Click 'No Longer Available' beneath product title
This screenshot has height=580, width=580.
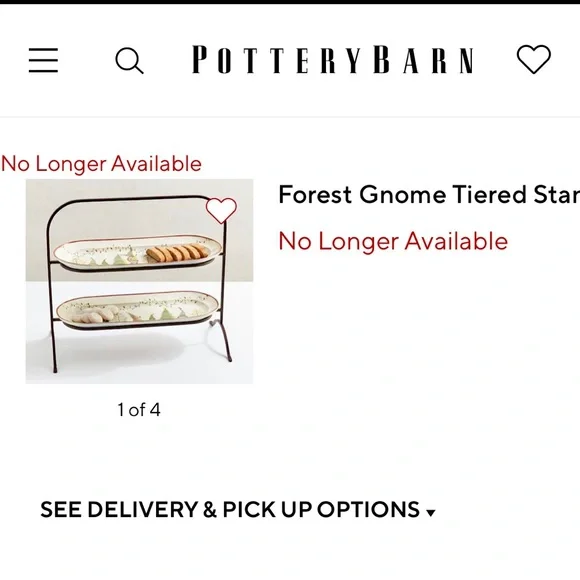point(393,241)
